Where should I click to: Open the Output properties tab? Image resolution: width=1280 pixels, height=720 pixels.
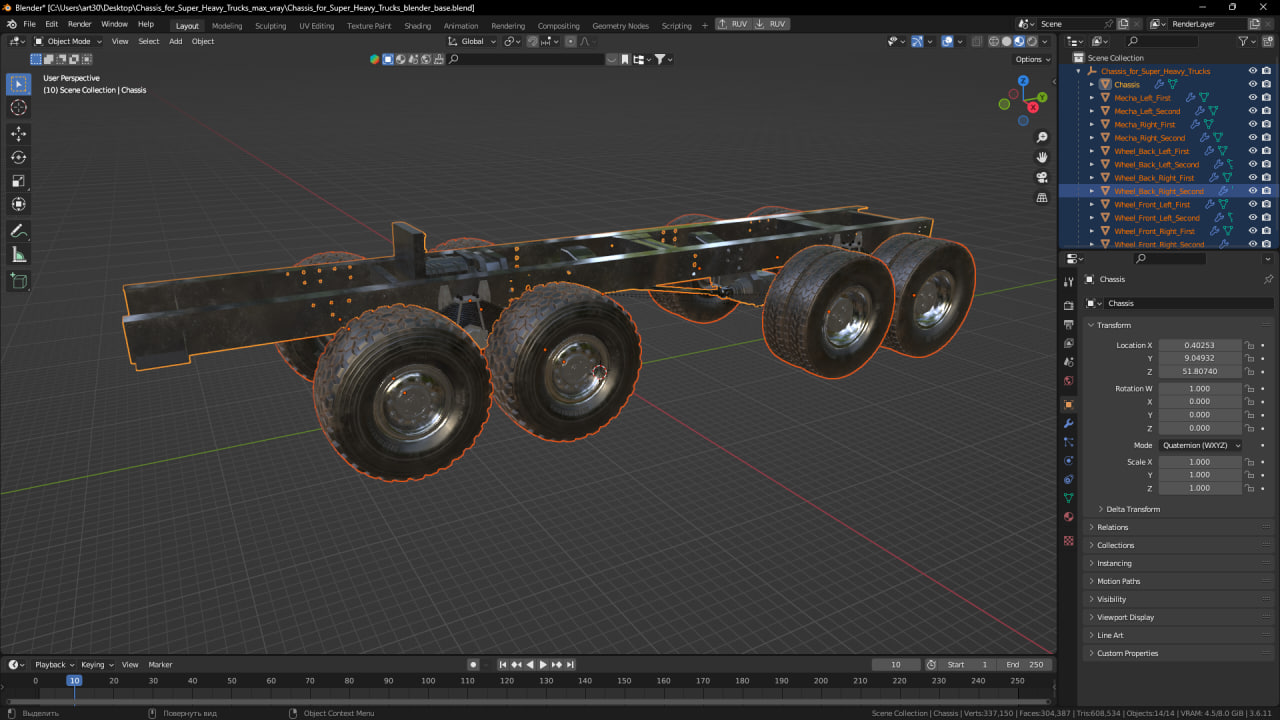tap(1068, 325)
